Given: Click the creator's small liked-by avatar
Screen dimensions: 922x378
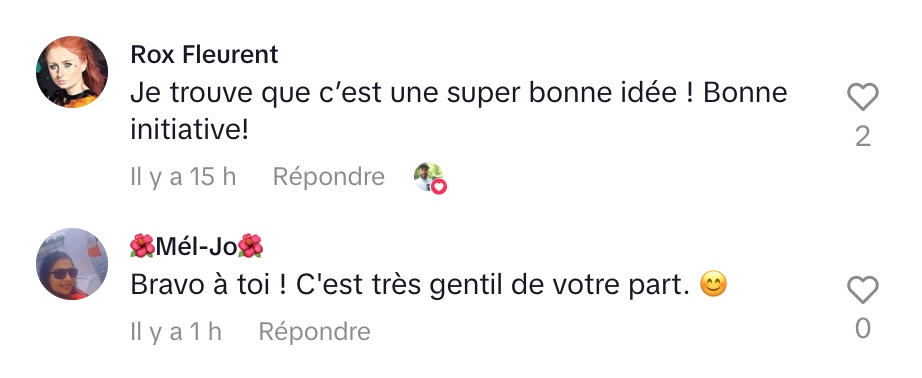Looking at the screenshot, I should click(428, 176).
